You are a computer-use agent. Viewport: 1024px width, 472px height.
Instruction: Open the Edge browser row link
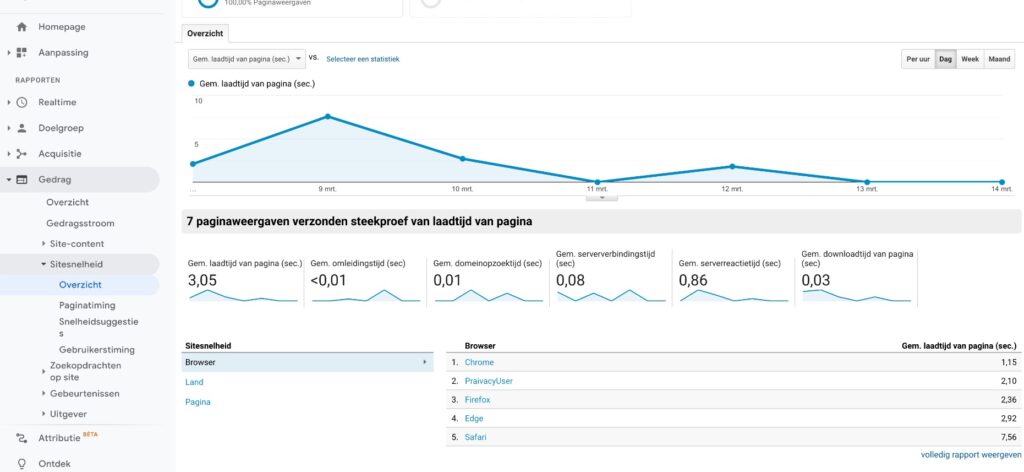[x=474, y=418]
